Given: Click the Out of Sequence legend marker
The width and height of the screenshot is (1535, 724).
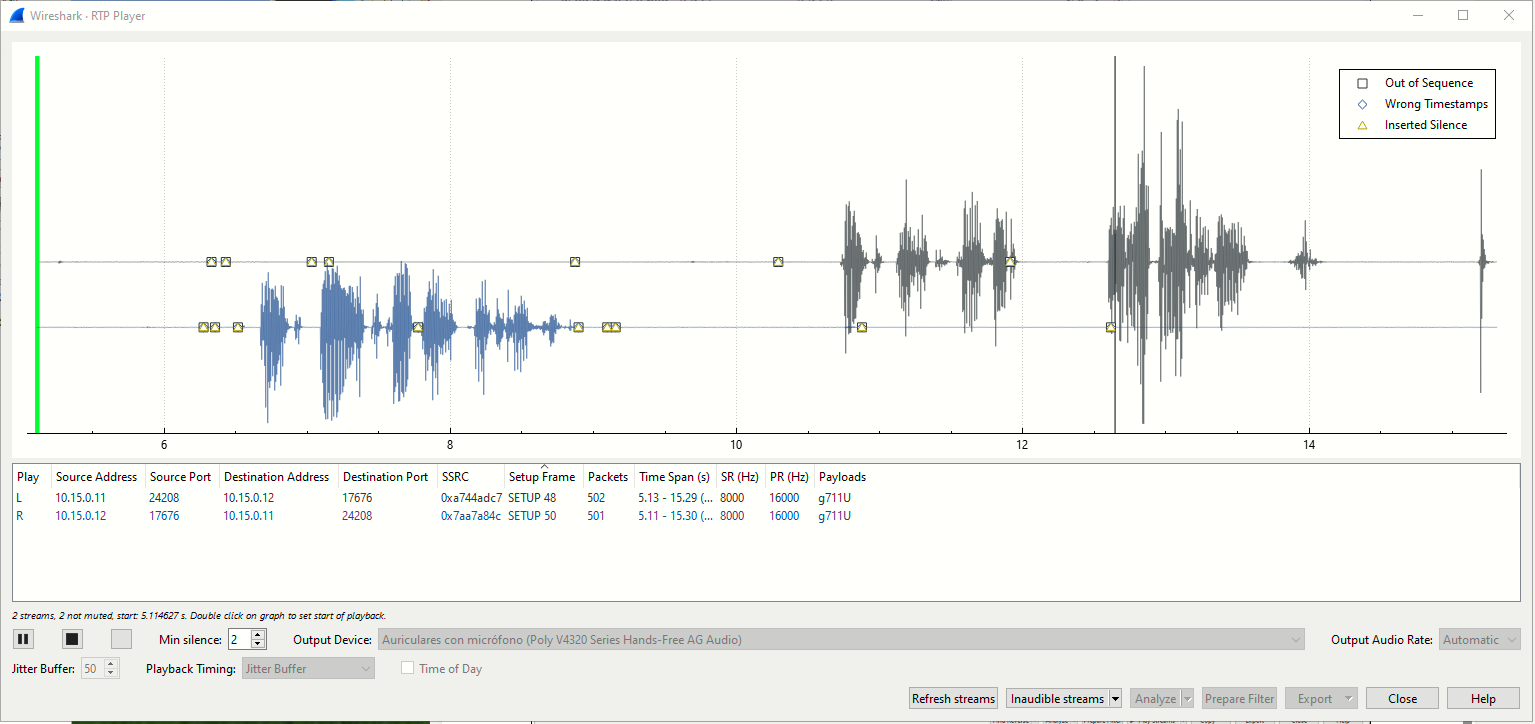Looking at the screenshot, I should point(1362,83).
